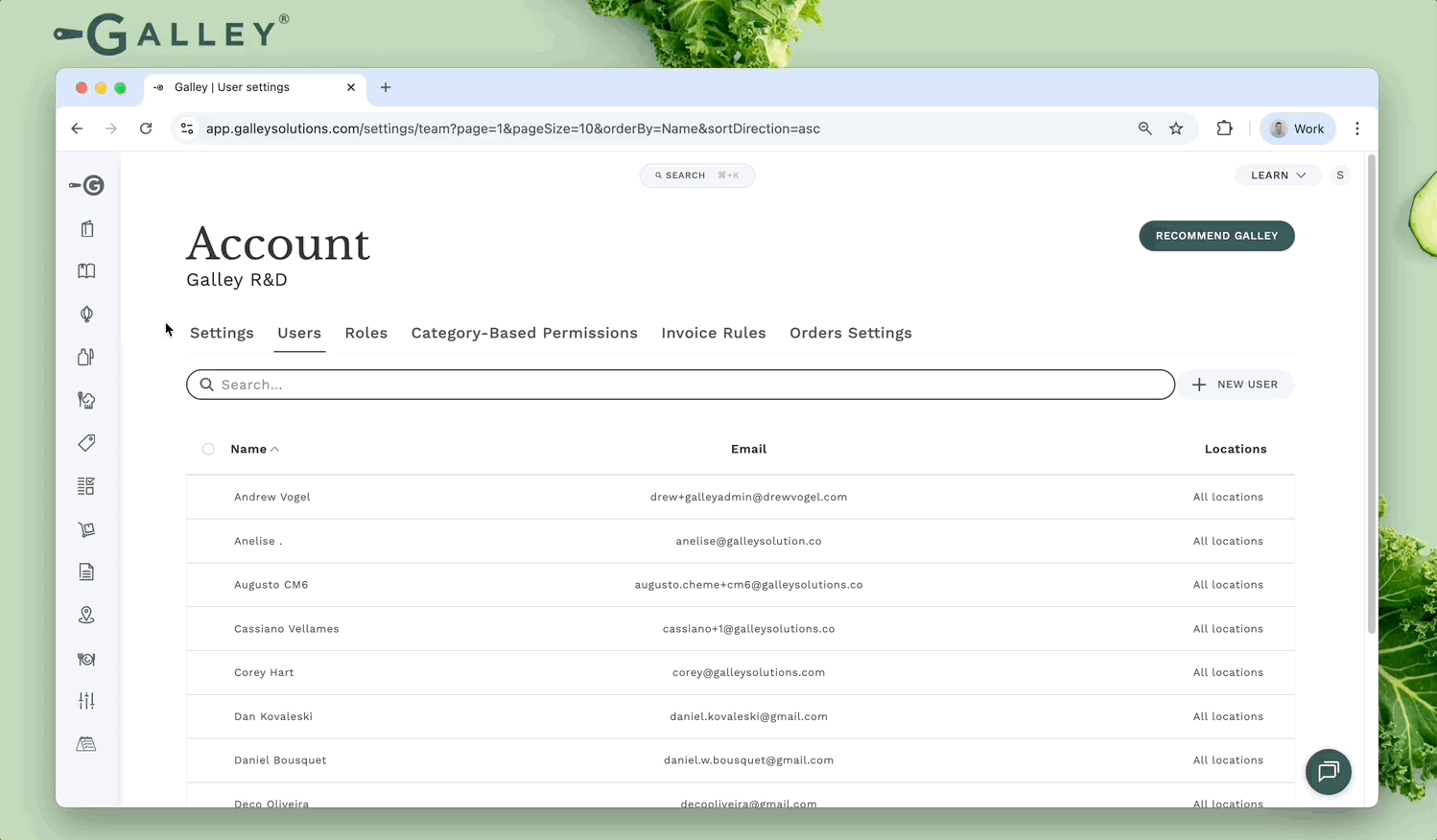
Task: Switch to the Roles tab
Action: 366,333
